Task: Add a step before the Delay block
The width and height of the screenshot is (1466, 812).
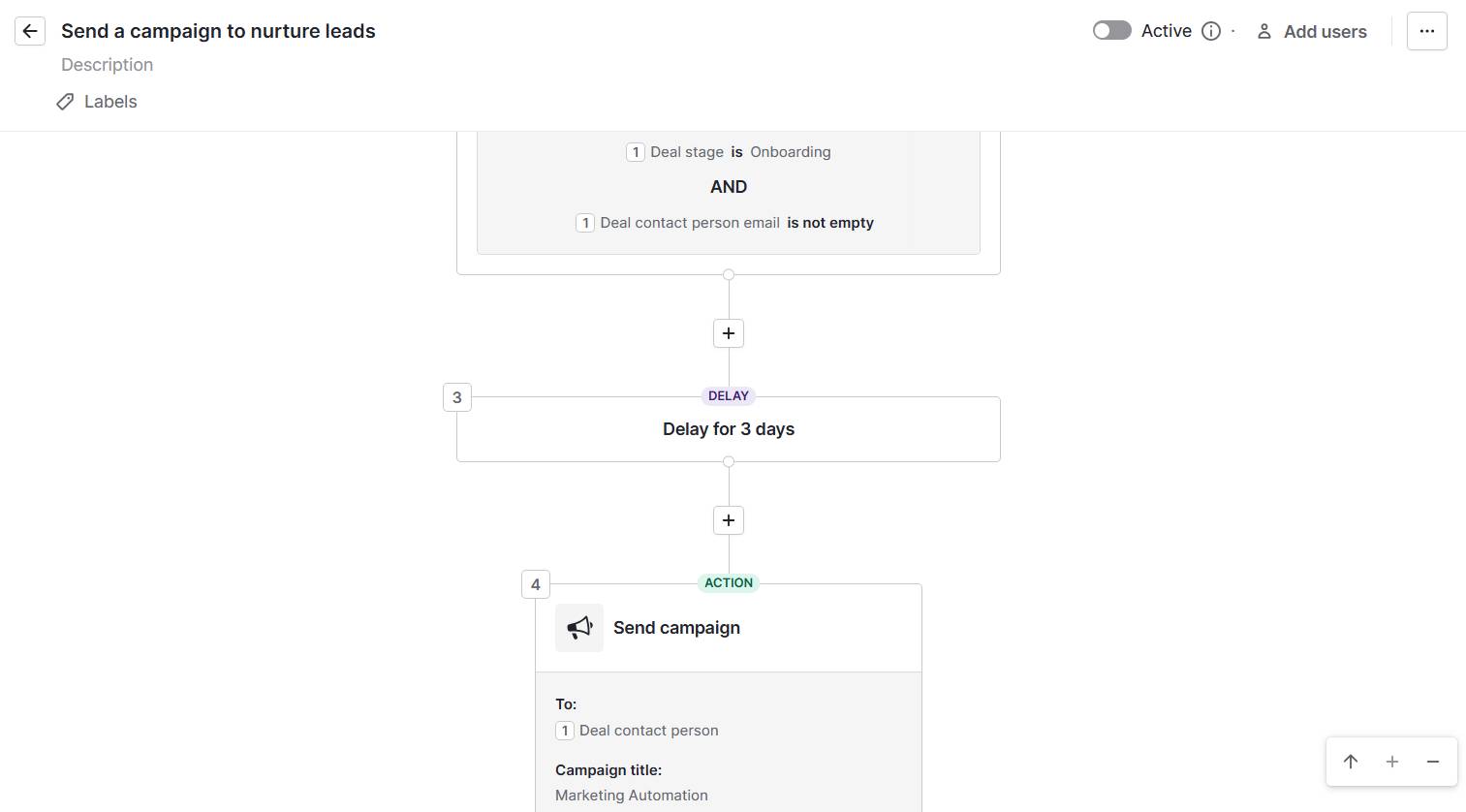Action: pos(728,332)
